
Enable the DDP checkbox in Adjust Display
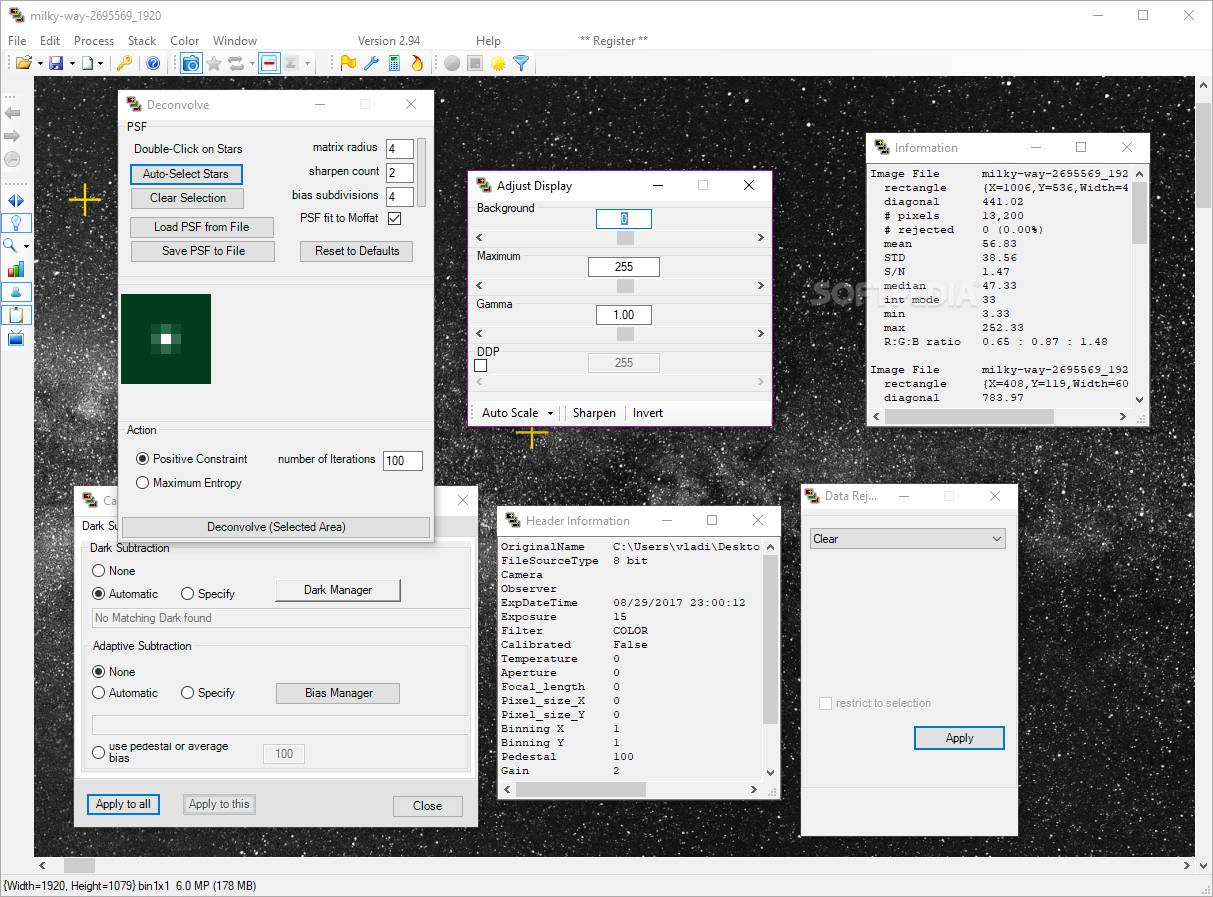coord(481,366)
